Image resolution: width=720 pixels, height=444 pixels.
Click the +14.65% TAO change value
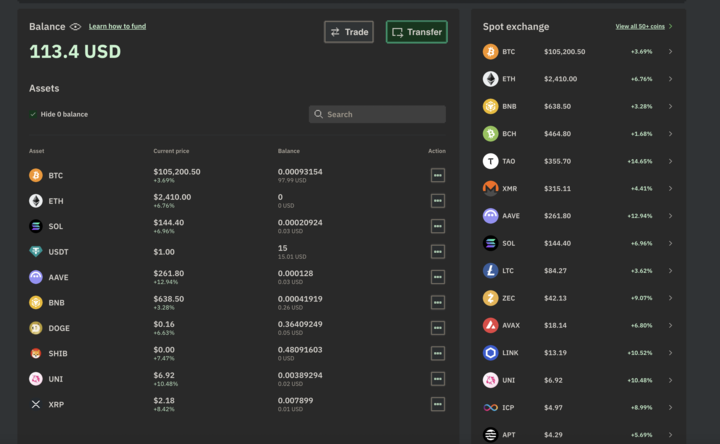[x=640, y=161]
